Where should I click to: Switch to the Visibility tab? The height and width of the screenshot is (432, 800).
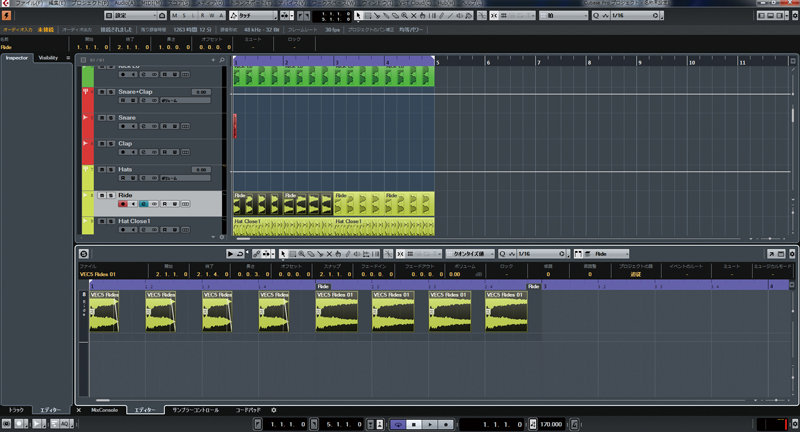click(48, 58)
